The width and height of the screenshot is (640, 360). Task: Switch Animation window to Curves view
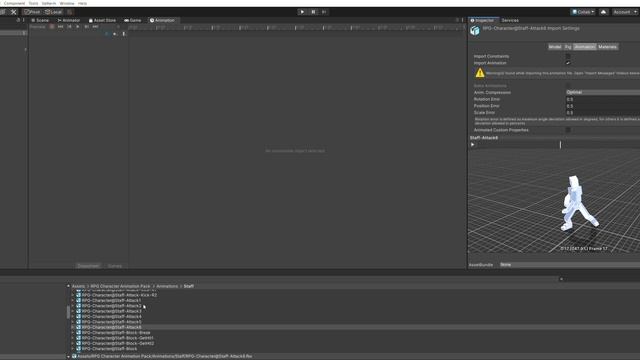(115, 266)
